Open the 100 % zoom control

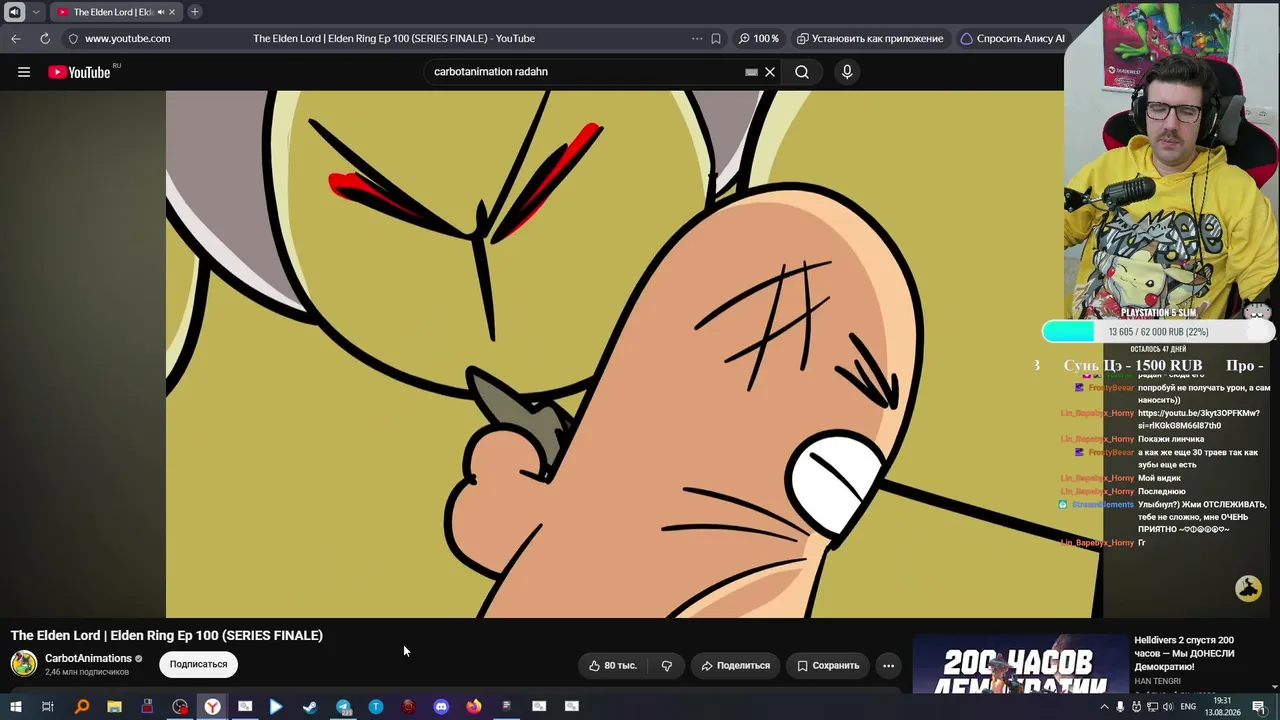point(758,38)
